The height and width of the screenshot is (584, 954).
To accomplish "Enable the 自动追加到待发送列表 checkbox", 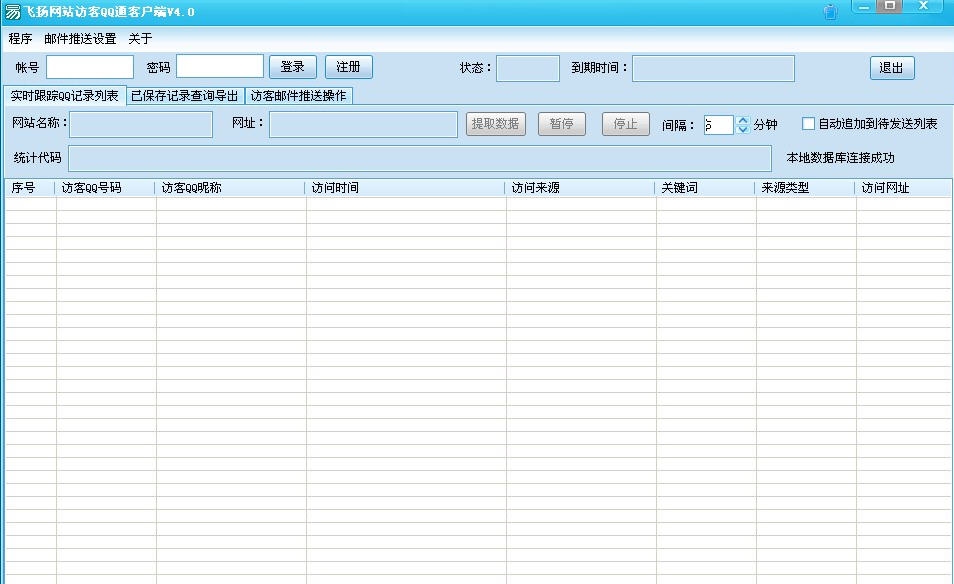I will click(x=808, y=123).
